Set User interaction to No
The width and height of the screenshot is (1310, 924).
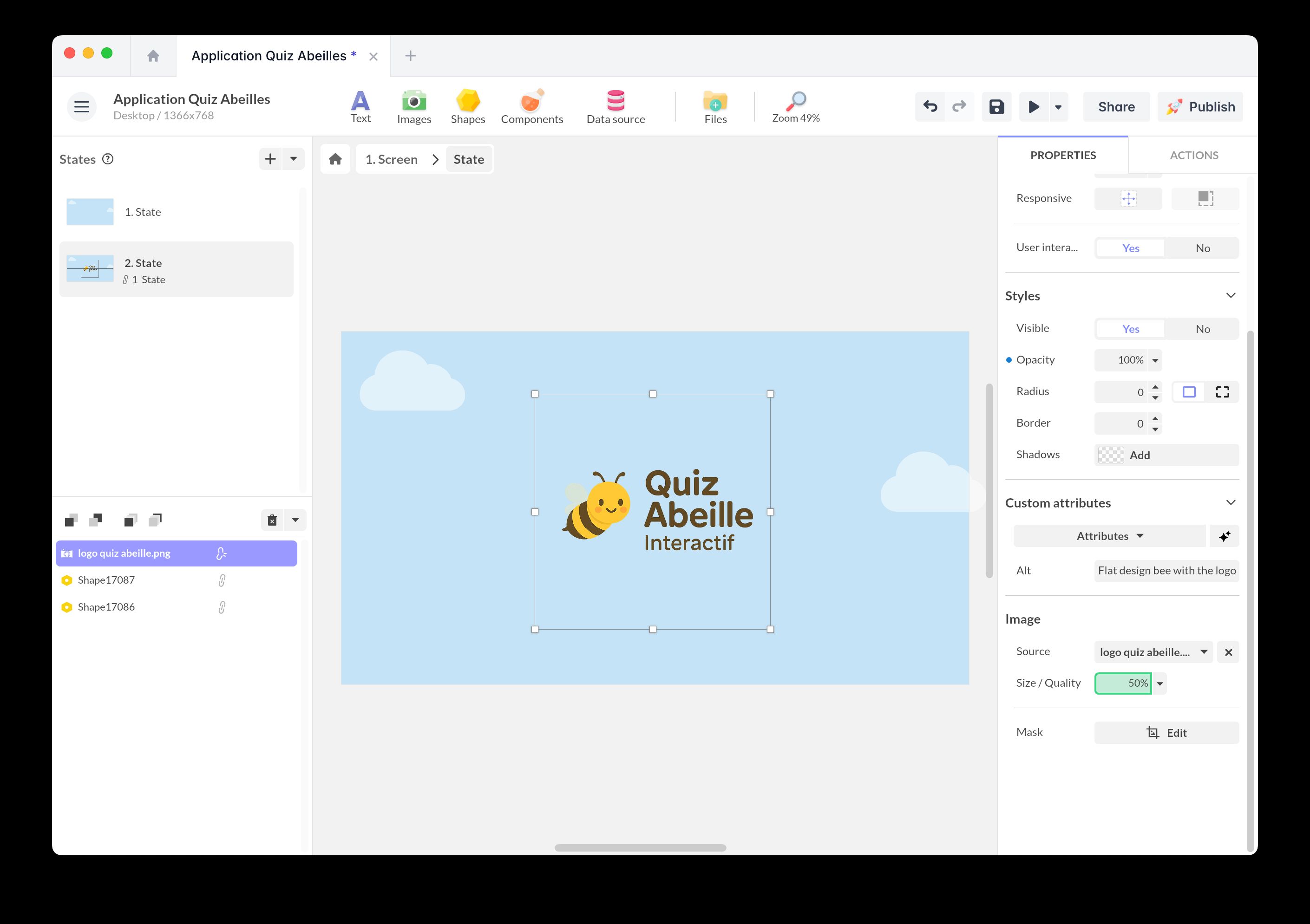(1202, 248)
